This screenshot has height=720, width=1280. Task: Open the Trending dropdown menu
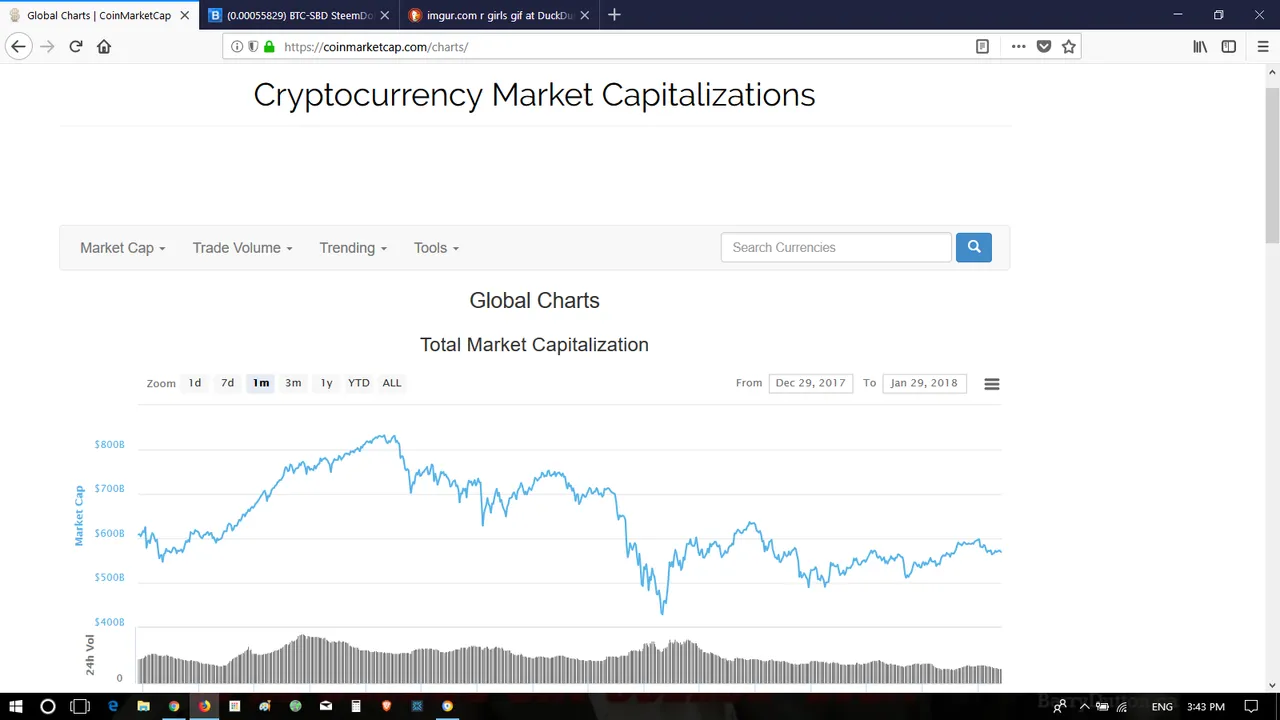point(353,248)
